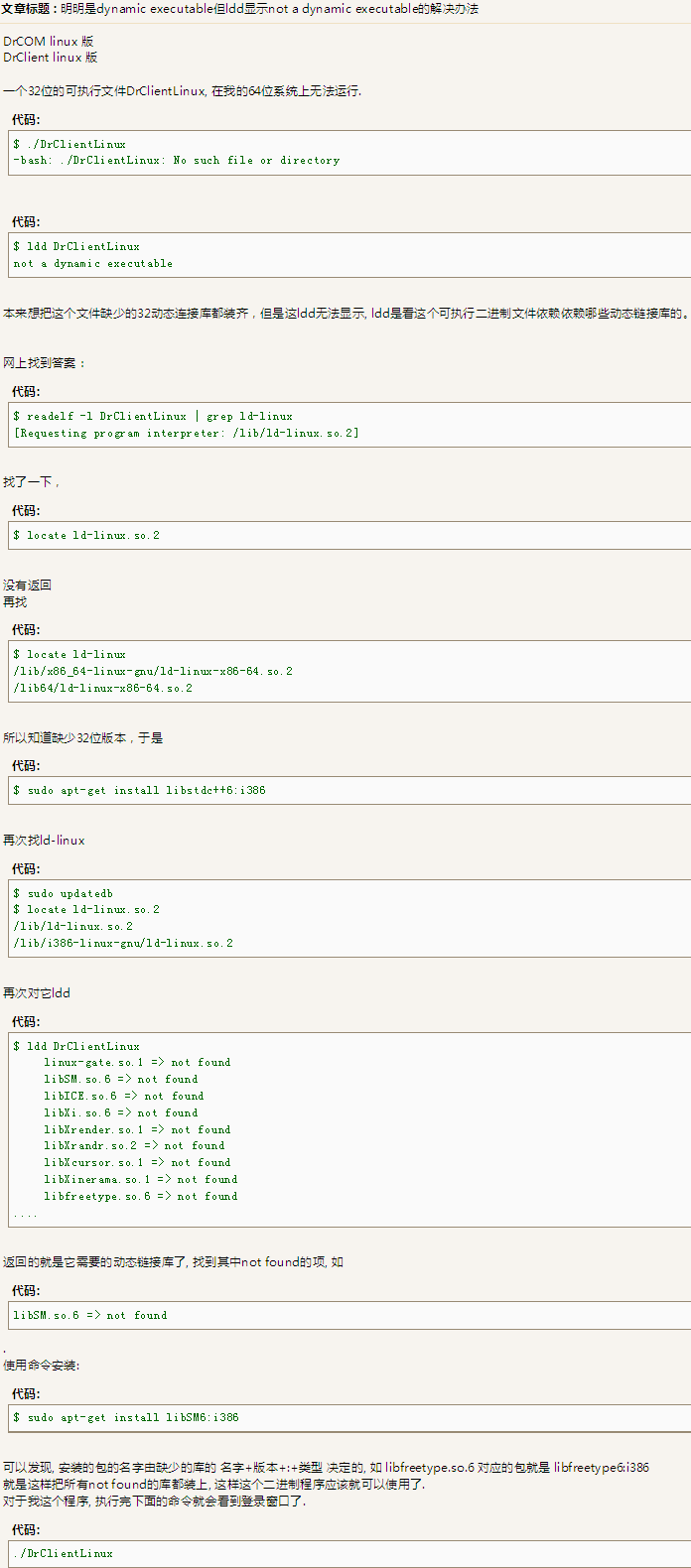The width and height of the screenshot is (691, 1568).
Task: Click the '没有返回' line
Action: click(x=27, y=586)
